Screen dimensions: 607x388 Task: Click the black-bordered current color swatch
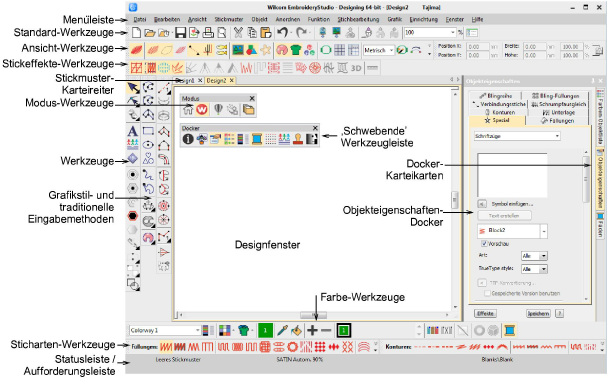(344, 331)
